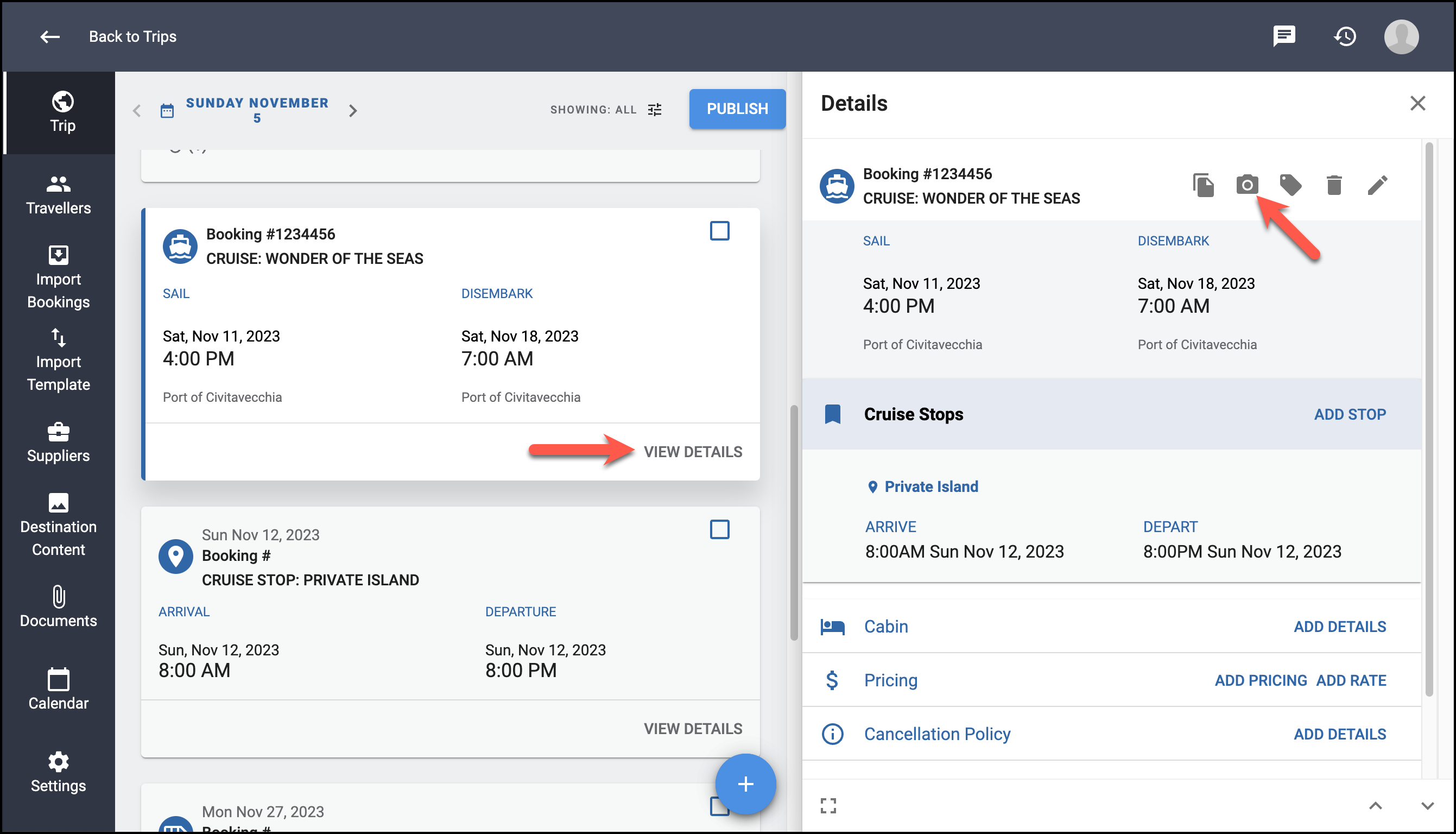Image resolution: width=1456 pixels, height=834 pixels.
Task: Open Import Template in sidebar
Action: [59, 360]
